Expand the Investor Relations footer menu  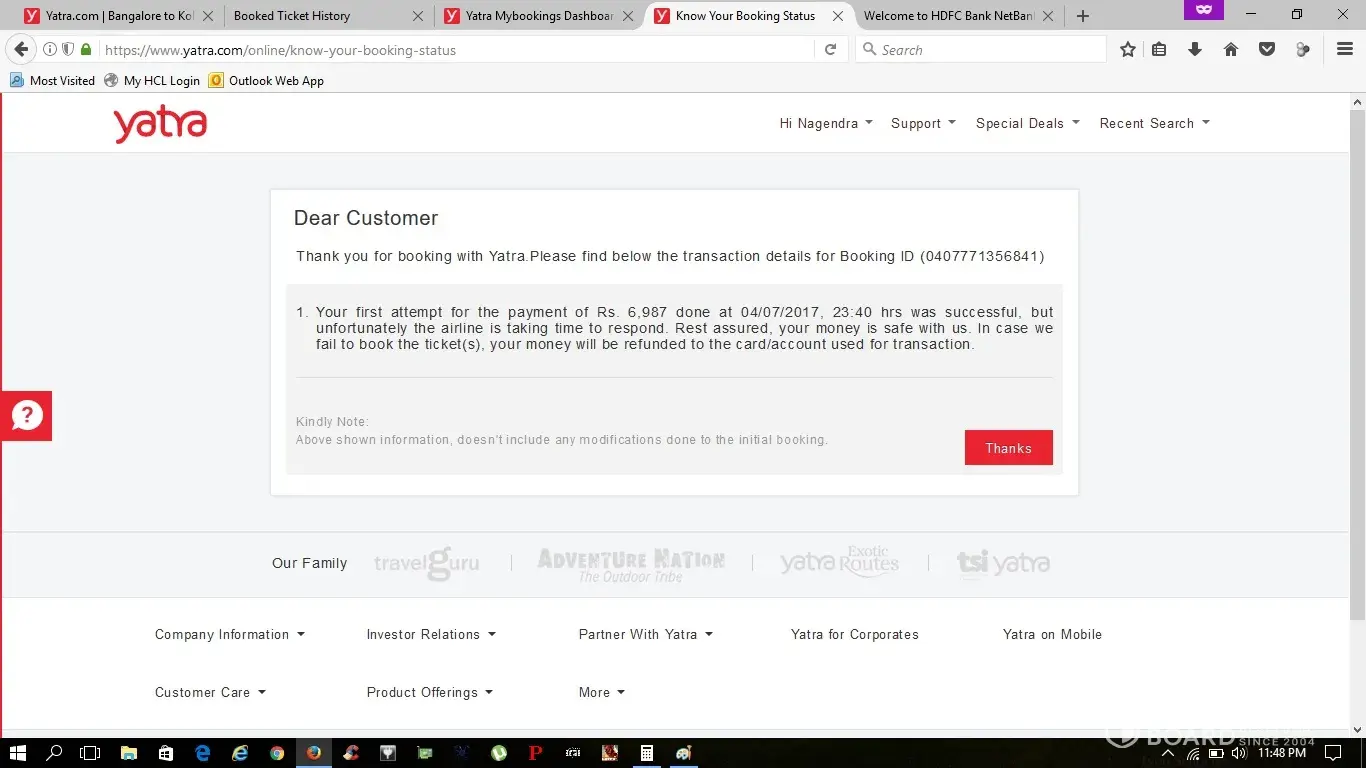click(x=431, y=634)
